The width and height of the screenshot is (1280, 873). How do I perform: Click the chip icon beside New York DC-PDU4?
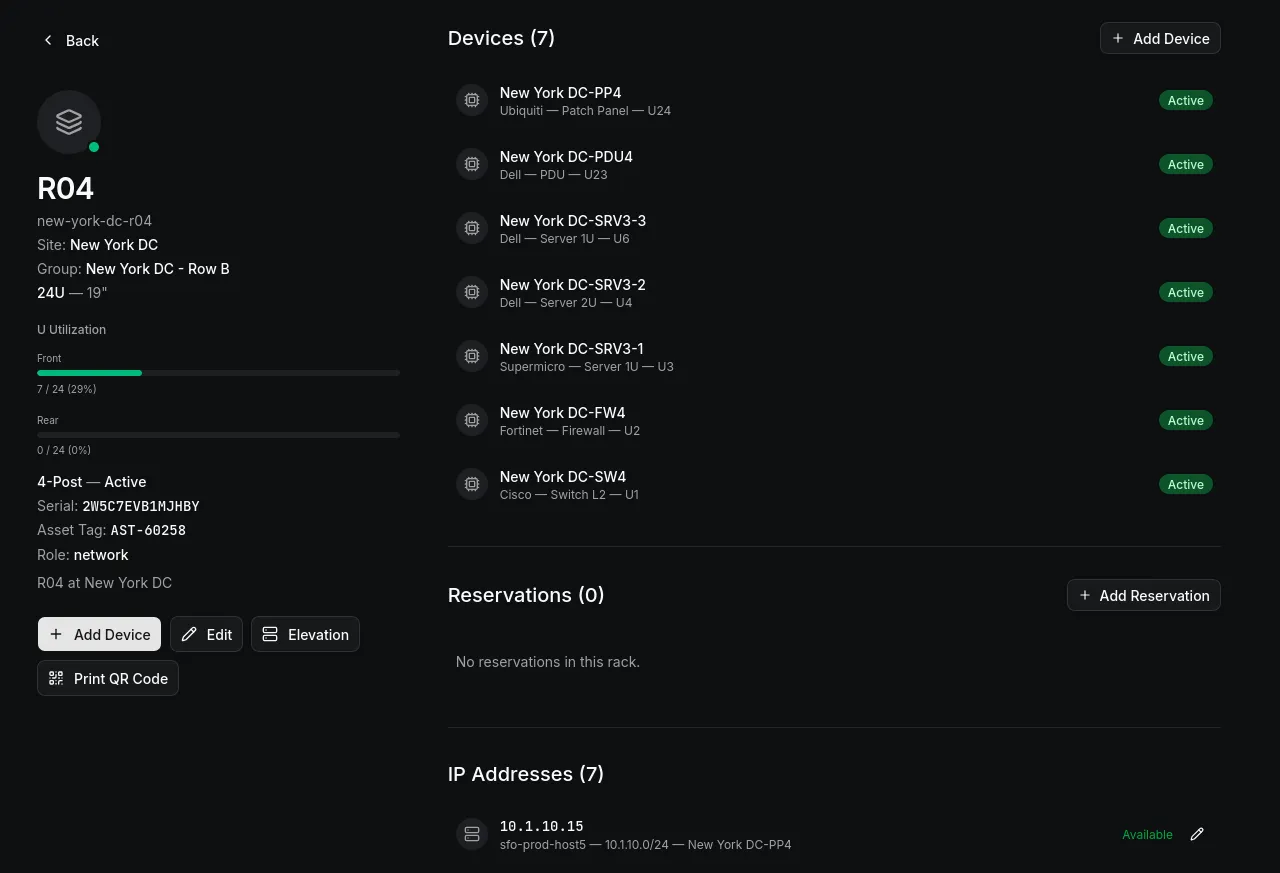click(x=472, y=165)
